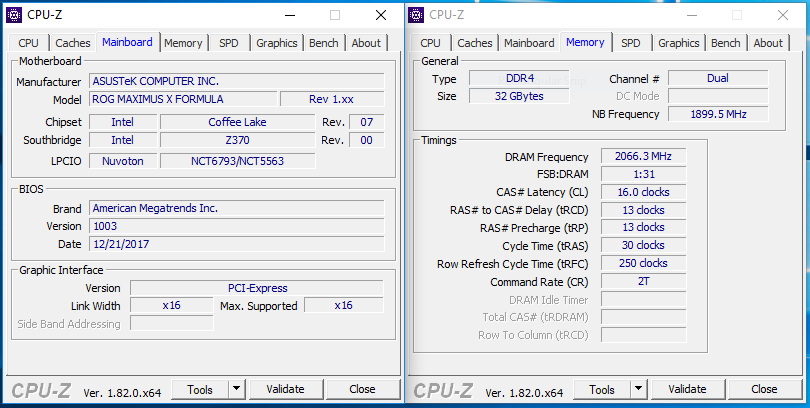
Task: Open the Bench tab in the Mainboard window
Action: pyautogui.click(x=324, y=43)
